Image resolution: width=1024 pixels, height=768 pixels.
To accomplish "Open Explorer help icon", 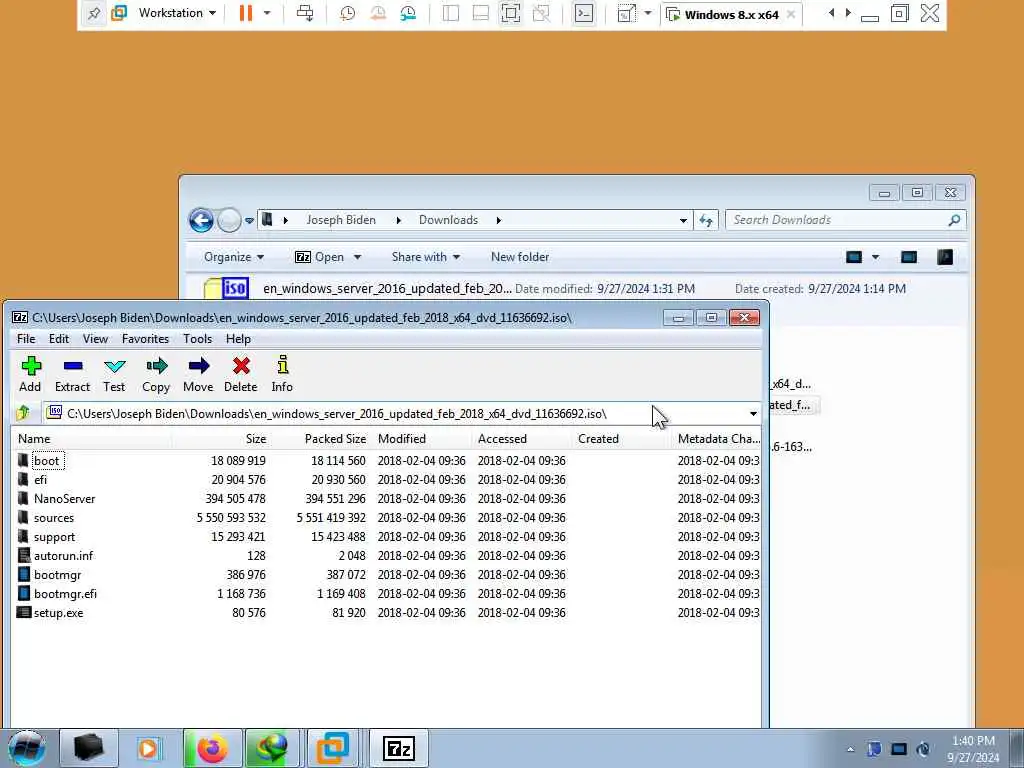I will coord(945,257).
